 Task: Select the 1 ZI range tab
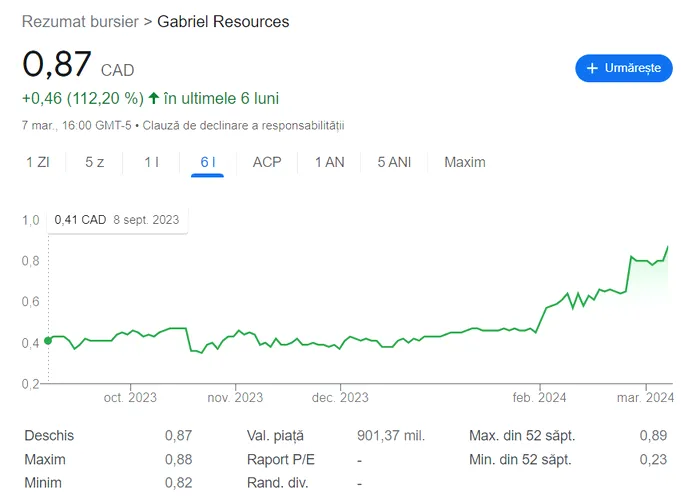38,162
